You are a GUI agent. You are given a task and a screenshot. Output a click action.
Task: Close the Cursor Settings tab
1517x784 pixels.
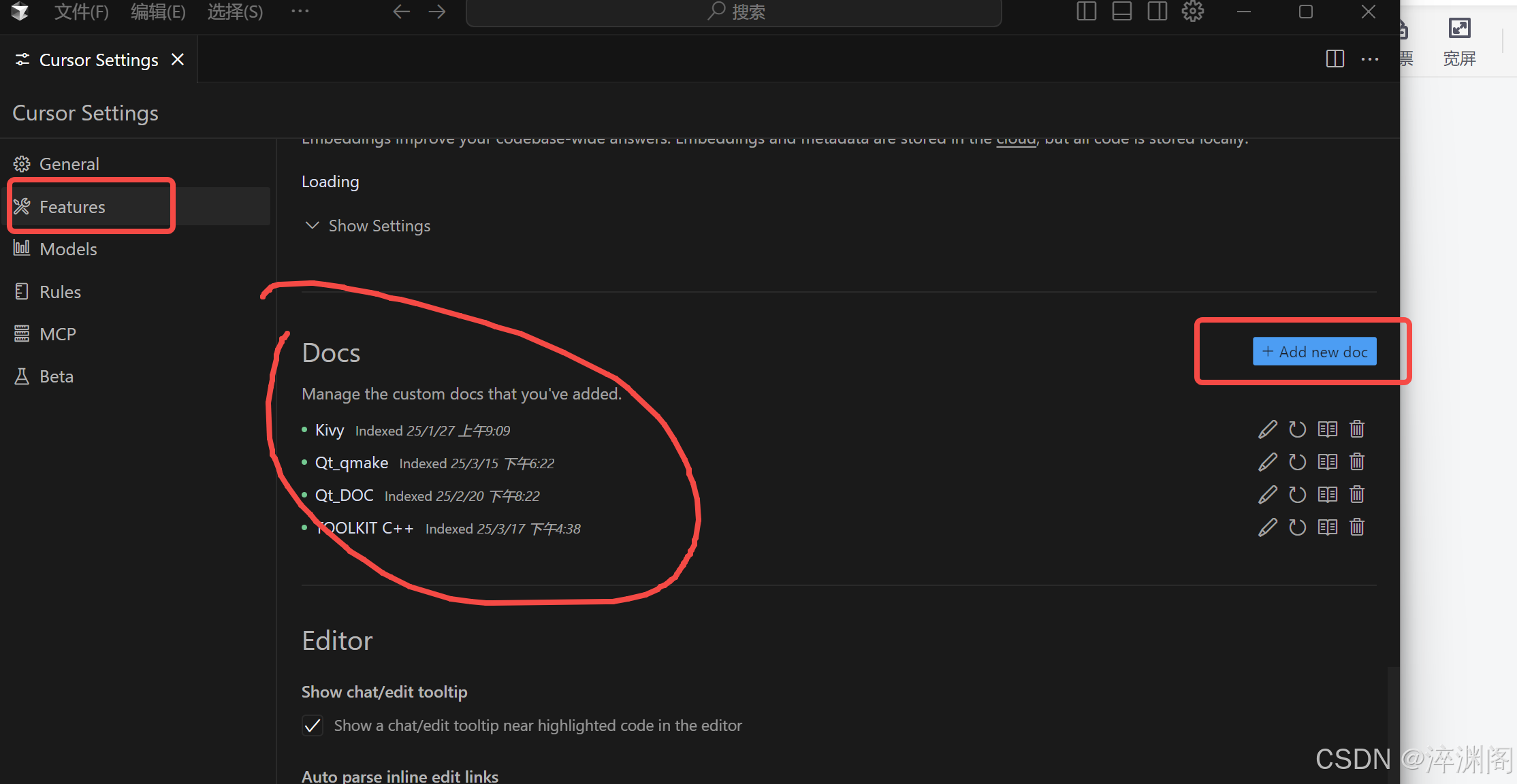click(178, 60)
